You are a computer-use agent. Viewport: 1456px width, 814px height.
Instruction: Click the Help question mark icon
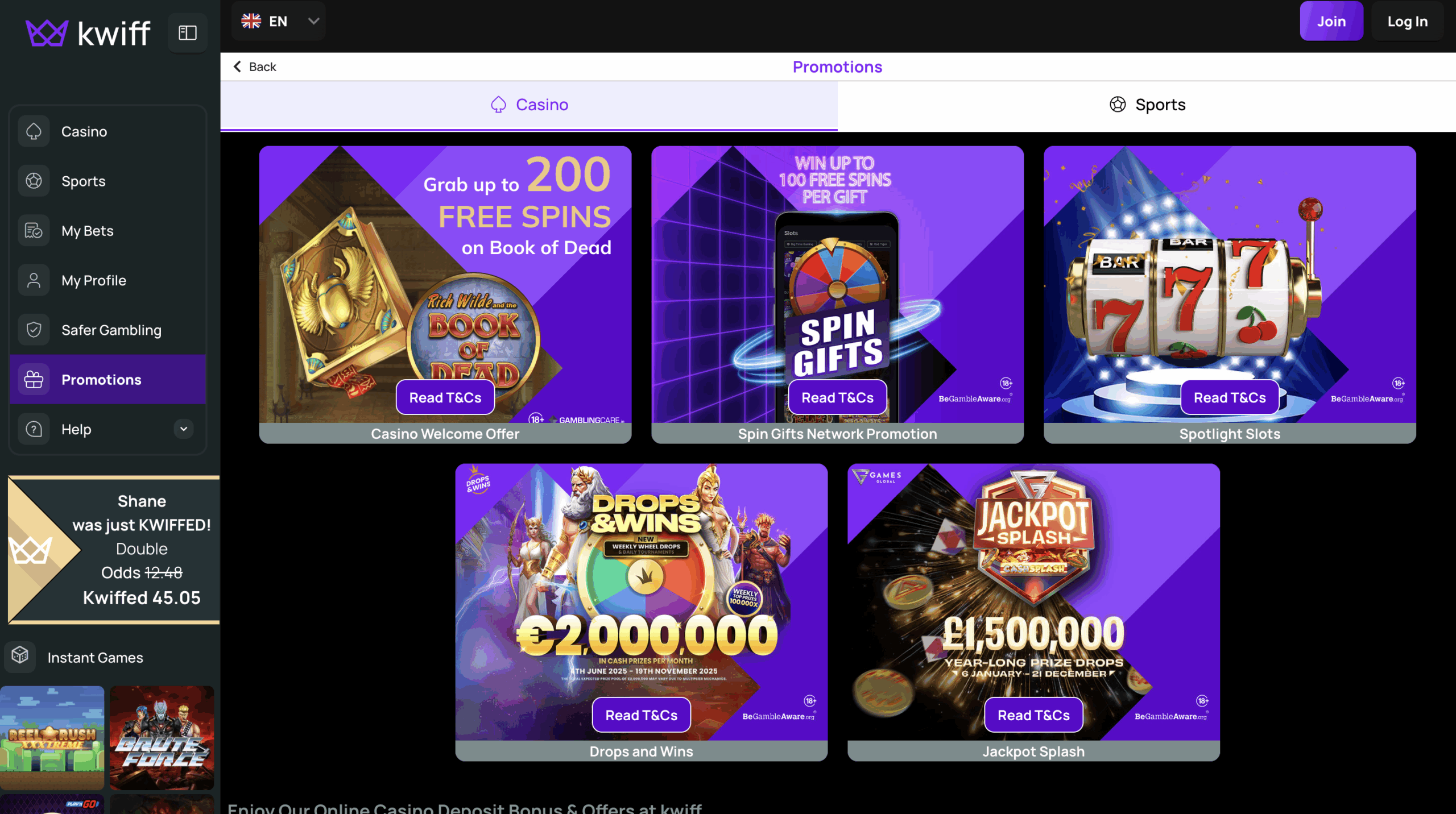click(x=34, y=429)
